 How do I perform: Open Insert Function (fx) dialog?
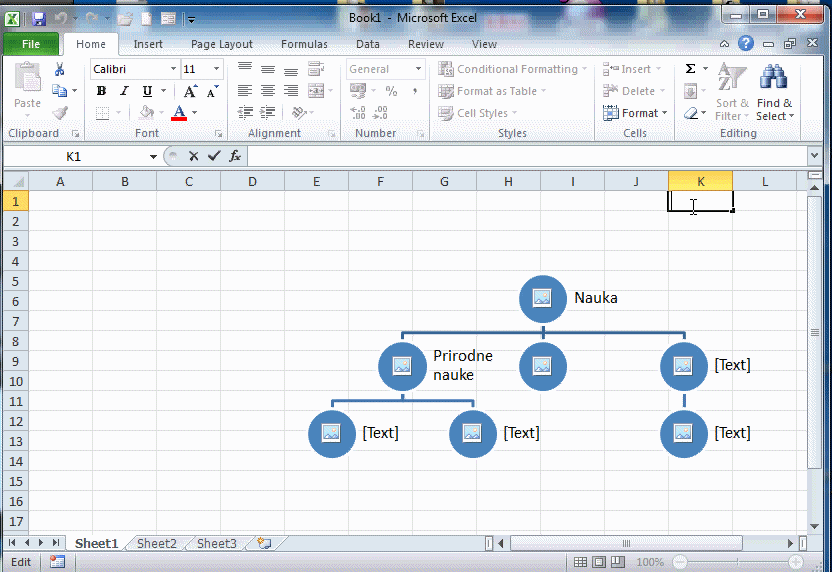(235, 156)
